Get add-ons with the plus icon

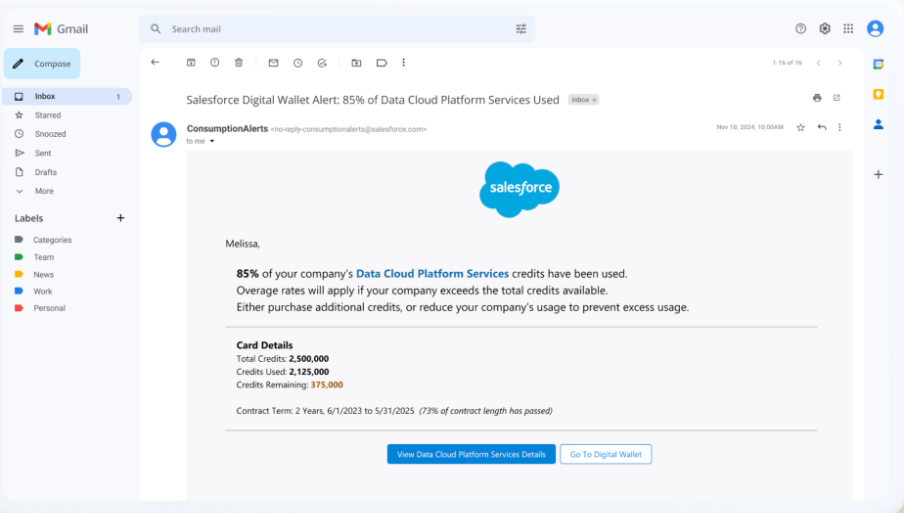(878, 174)
